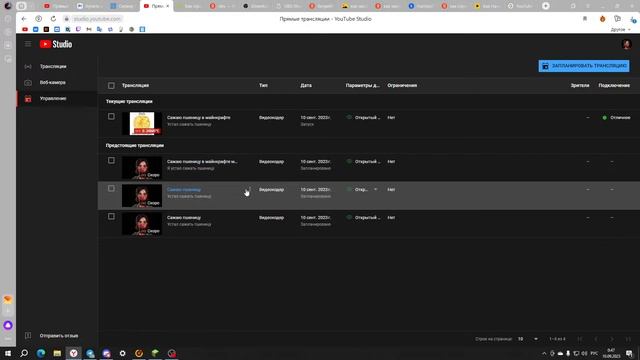Go to last page of stream list
Image resolution: width=640 pixels, height=360 pixels.
point(628,339)
